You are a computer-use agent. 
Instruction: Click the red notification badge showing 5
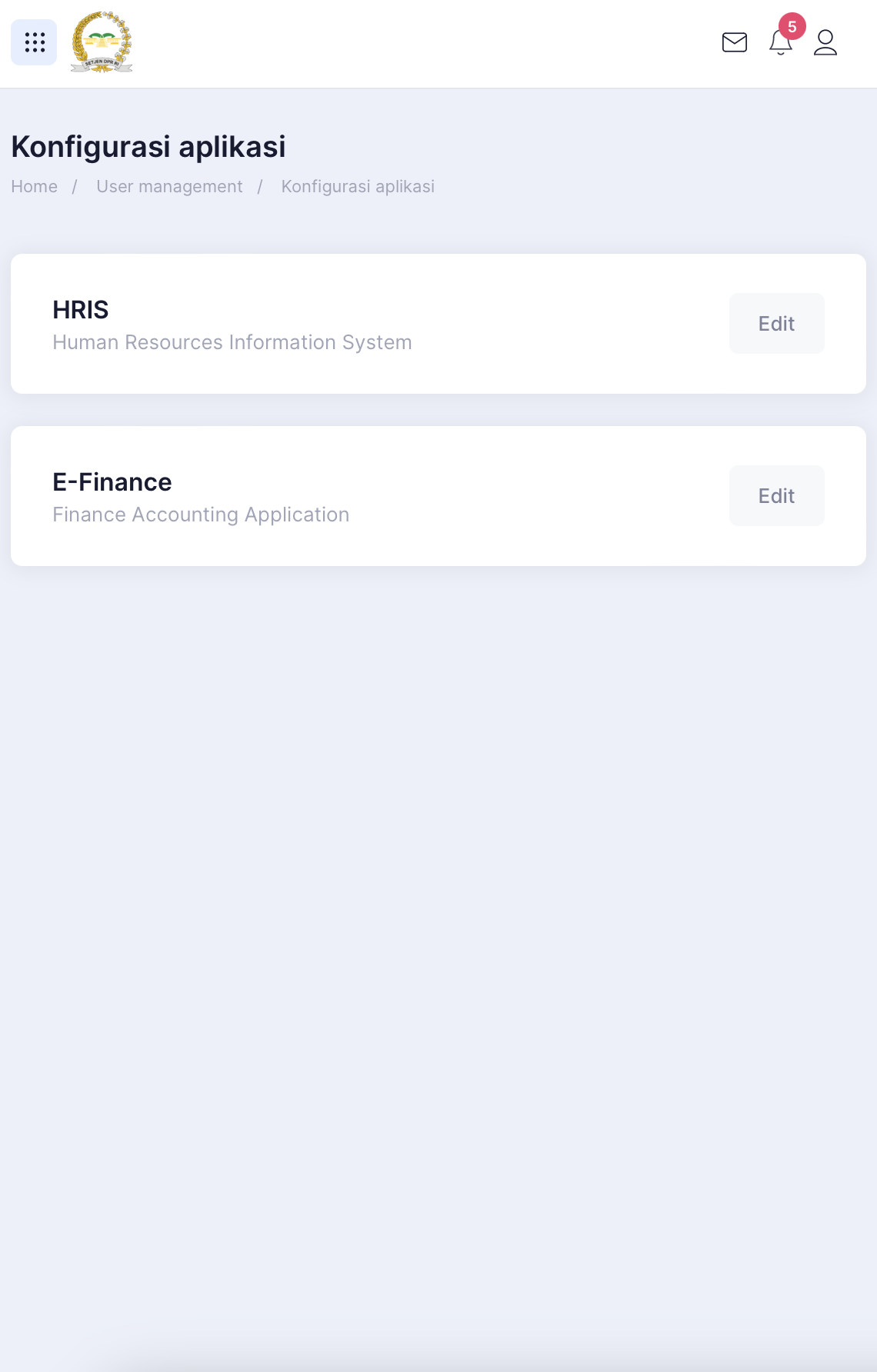(792, 26)
